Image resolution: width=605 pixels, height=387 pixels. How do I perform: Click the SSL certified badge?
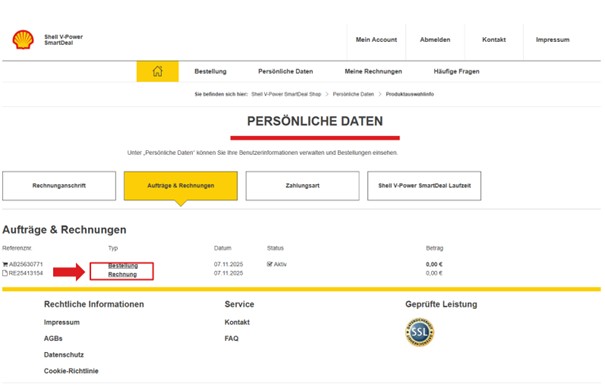point(419,332)
